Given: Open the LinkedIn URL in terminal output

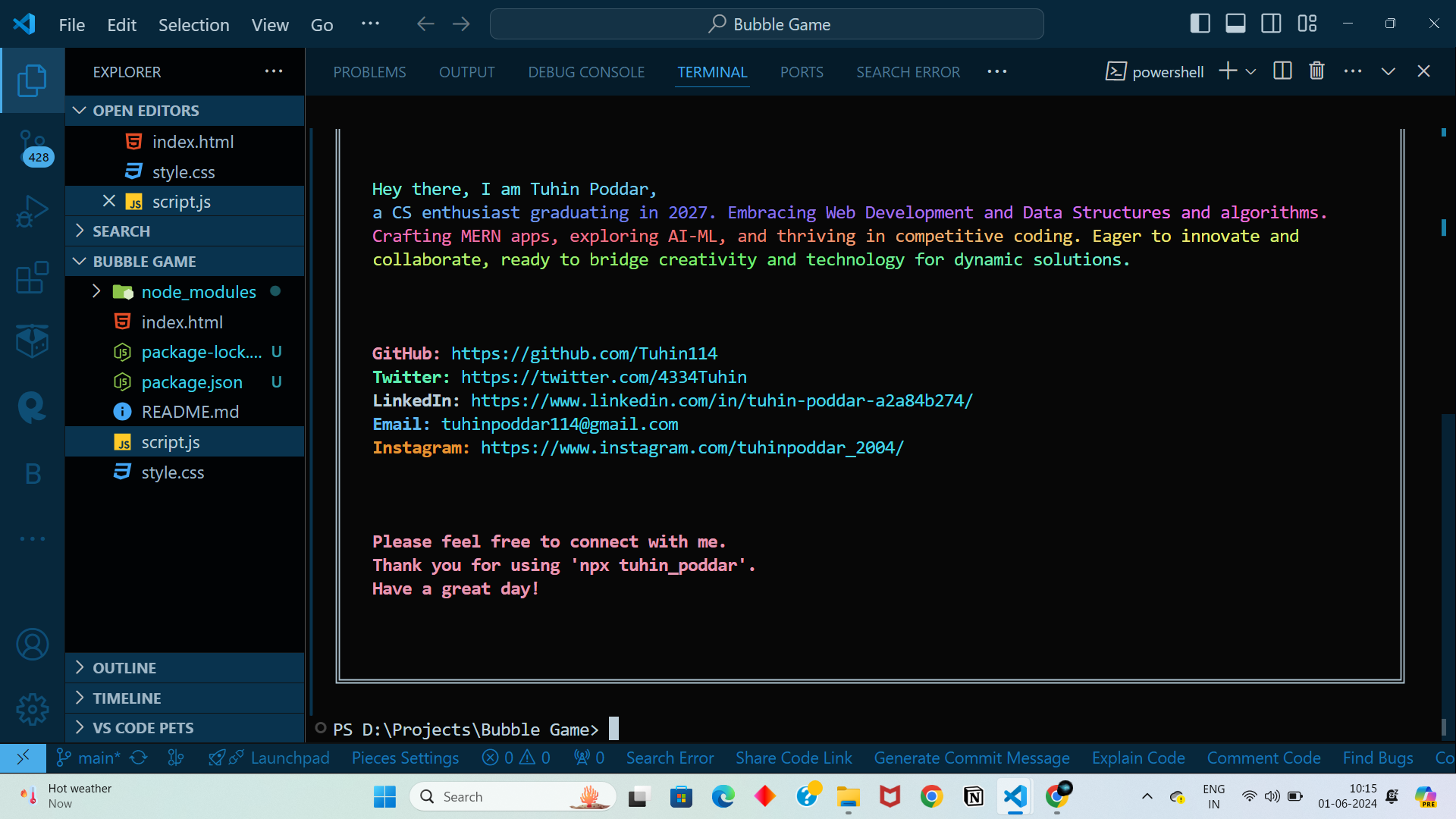Looking at the screenshot, I should 722,400.
